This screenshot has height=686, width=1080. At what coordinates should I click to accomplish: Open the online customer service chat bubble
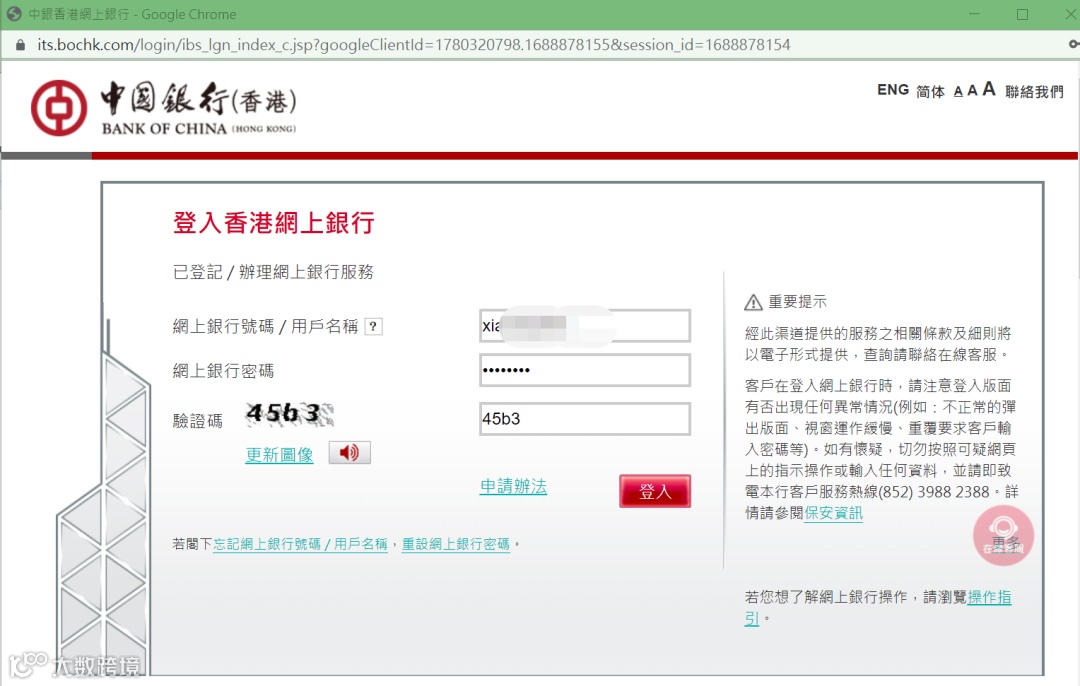pos(1003,536)
